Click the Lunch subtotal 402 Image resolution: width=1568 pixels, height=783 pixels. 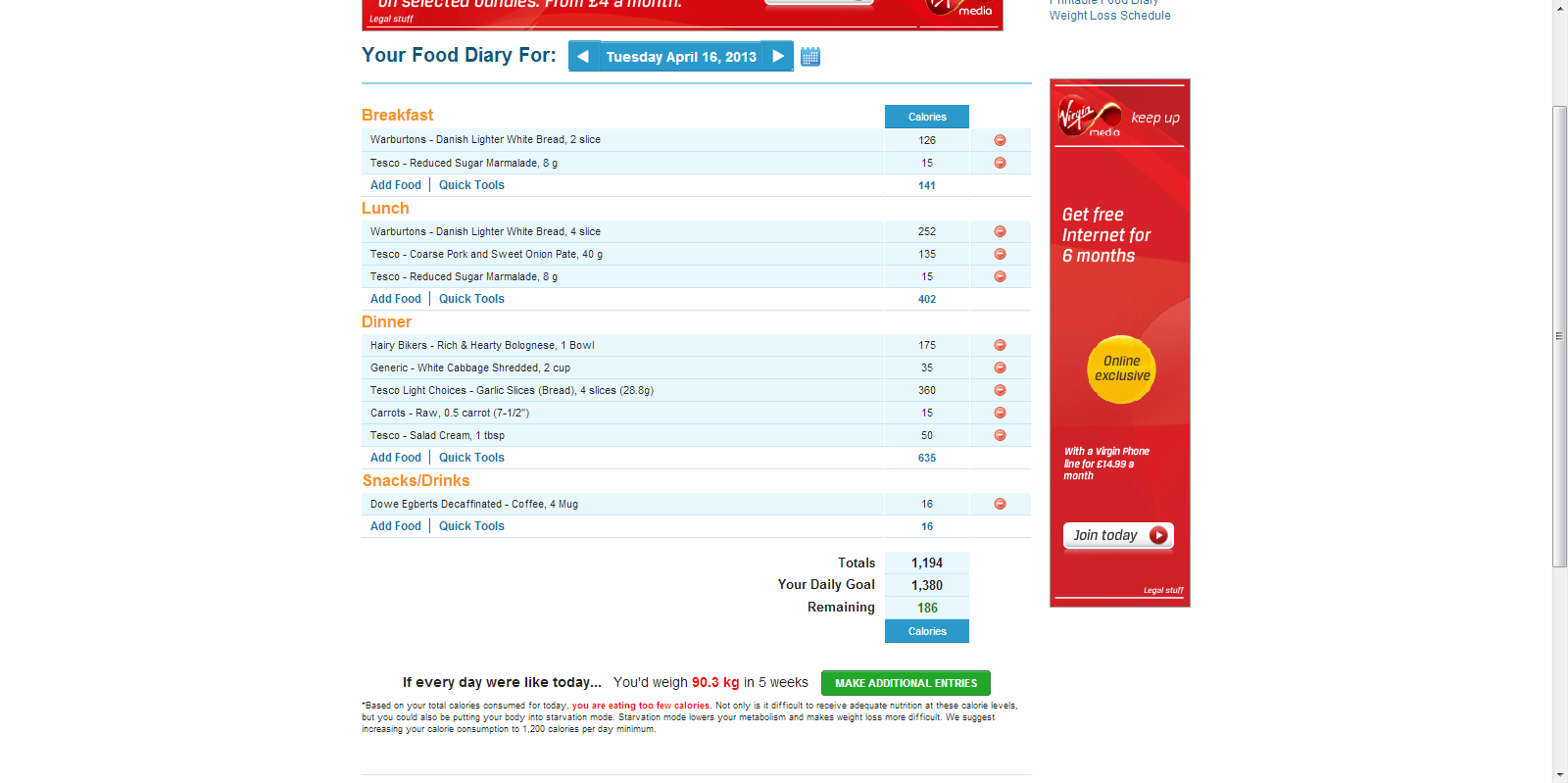tap(927, 299)
